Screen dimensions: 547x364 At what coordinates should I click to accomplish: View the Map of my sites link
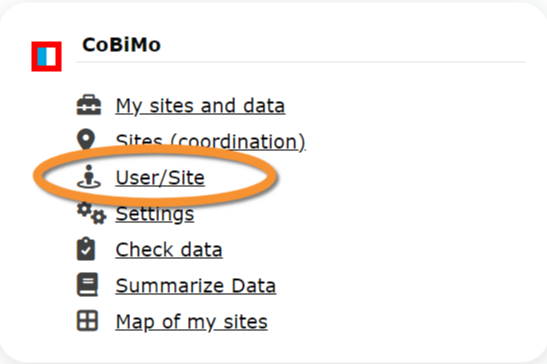(192, 322)
